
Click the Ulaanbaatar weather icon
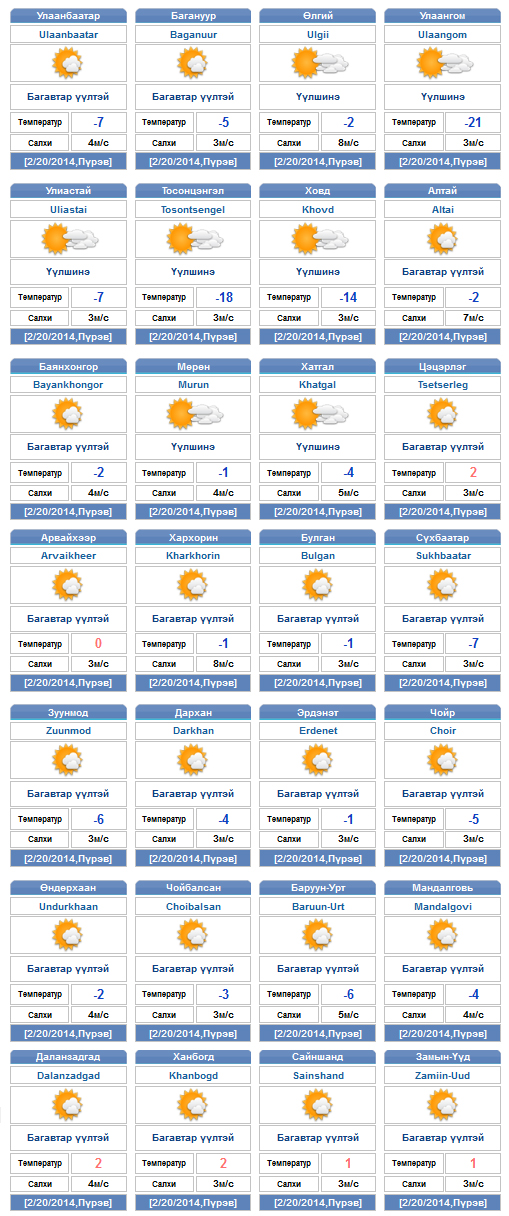point(68,64)
